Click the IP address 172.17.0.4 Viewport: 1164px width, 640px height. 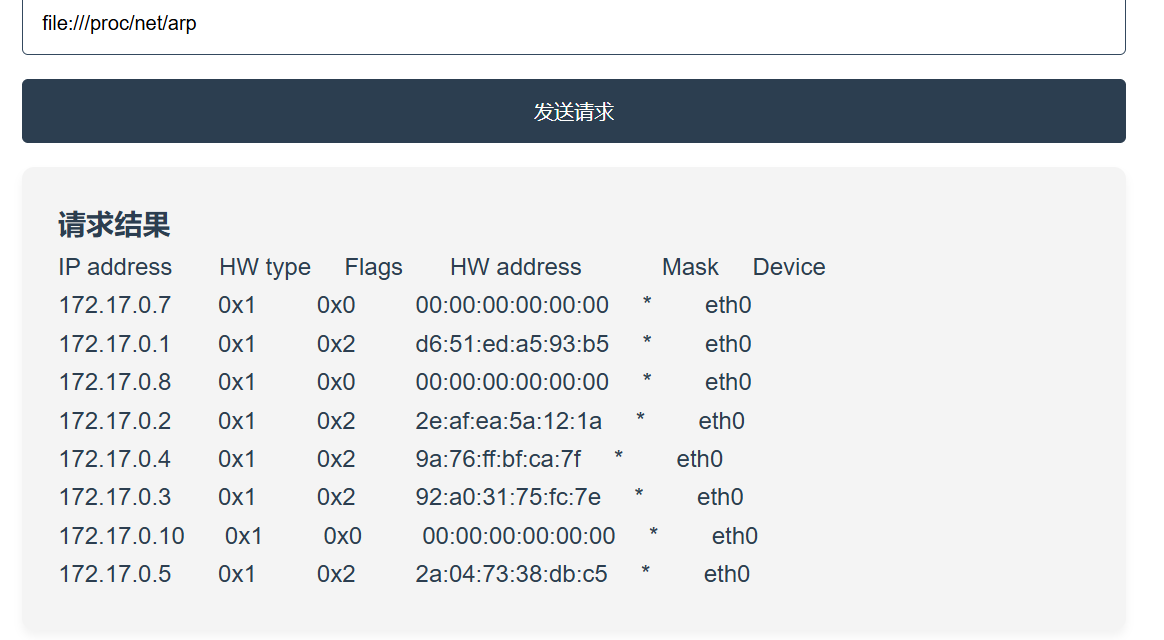(115, 459)
